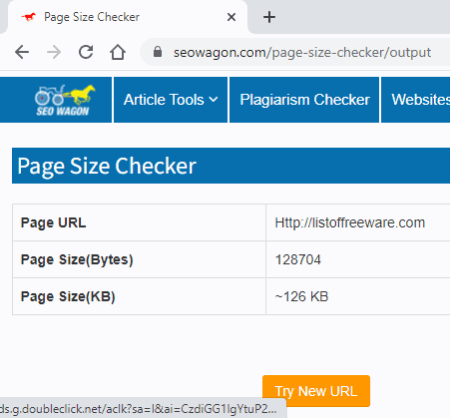450x418 pixels.
Task: Open a new tab with plus icon
Action: (x=269, y=17)
